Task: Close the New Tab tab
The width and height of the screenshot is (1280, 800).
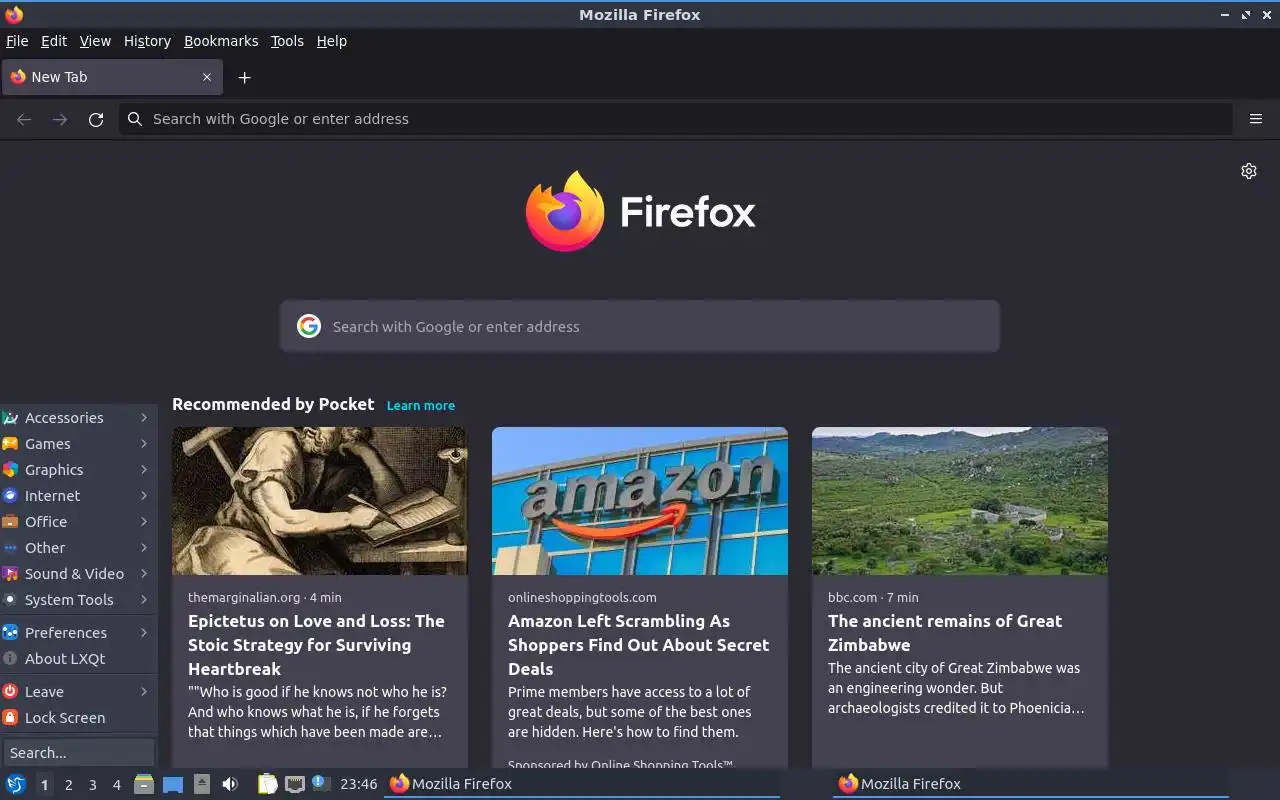Action: [x=207, y=77]
